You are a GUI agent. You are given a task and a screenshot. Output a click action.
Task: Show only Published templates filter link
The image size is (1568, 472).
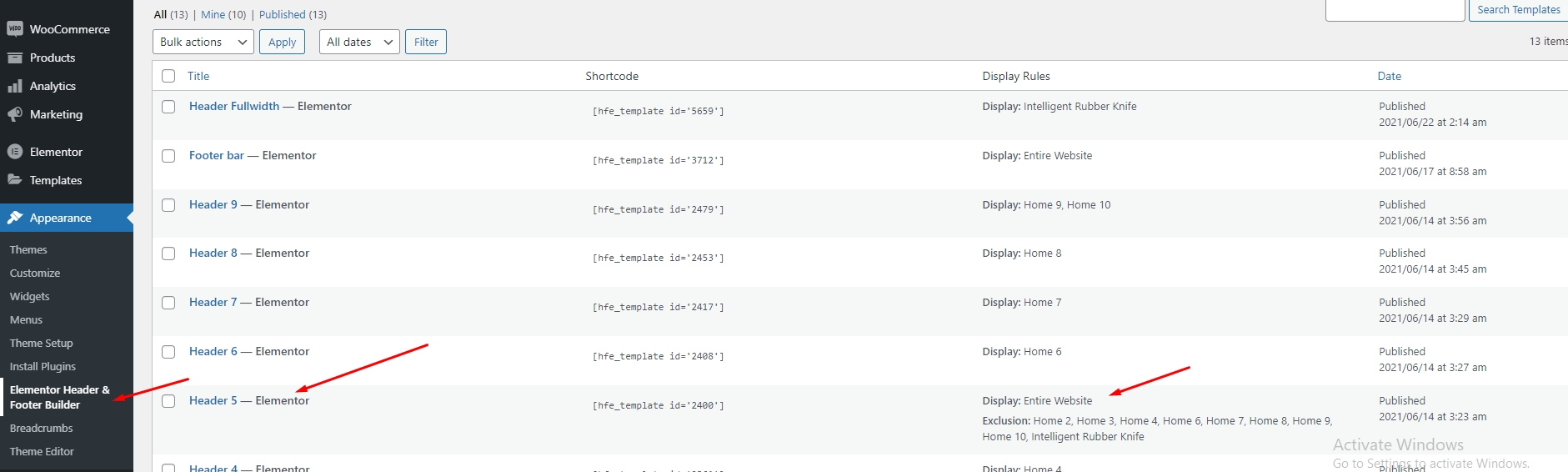coord(282,14)
